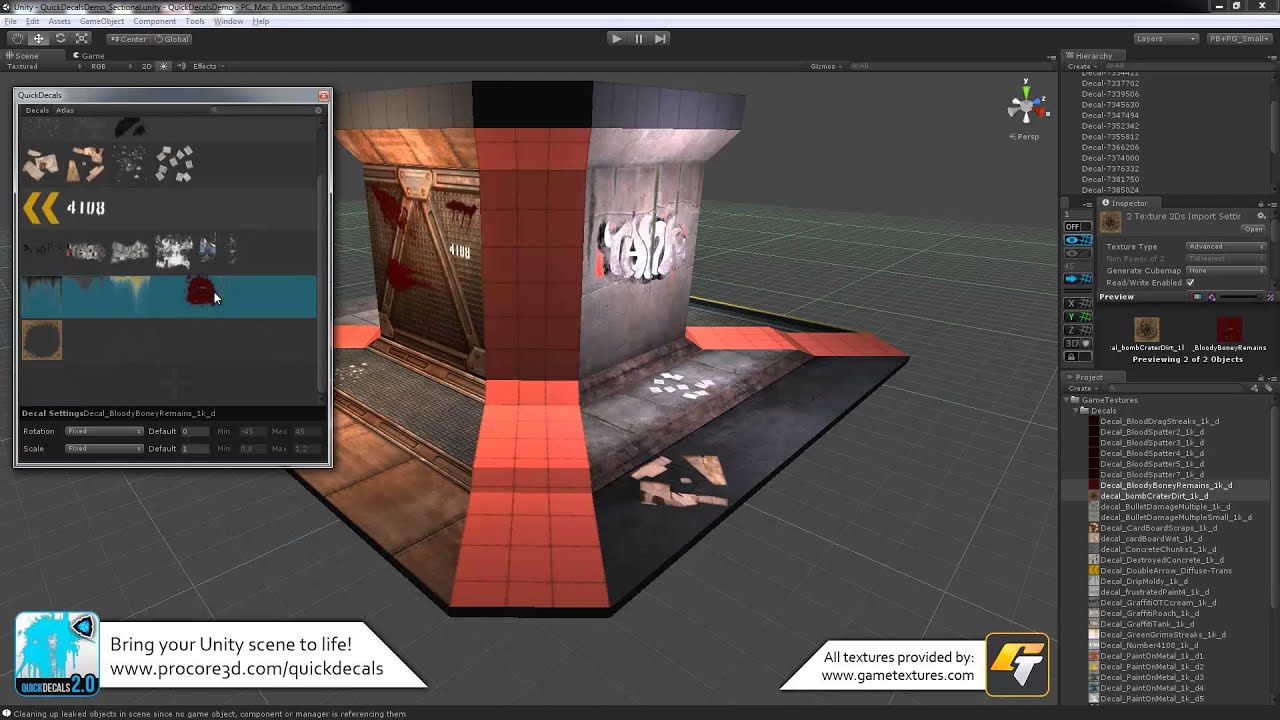Toggle scene lighting sun icon
Screen dimensions: 1280x720
tap(164, 66)
